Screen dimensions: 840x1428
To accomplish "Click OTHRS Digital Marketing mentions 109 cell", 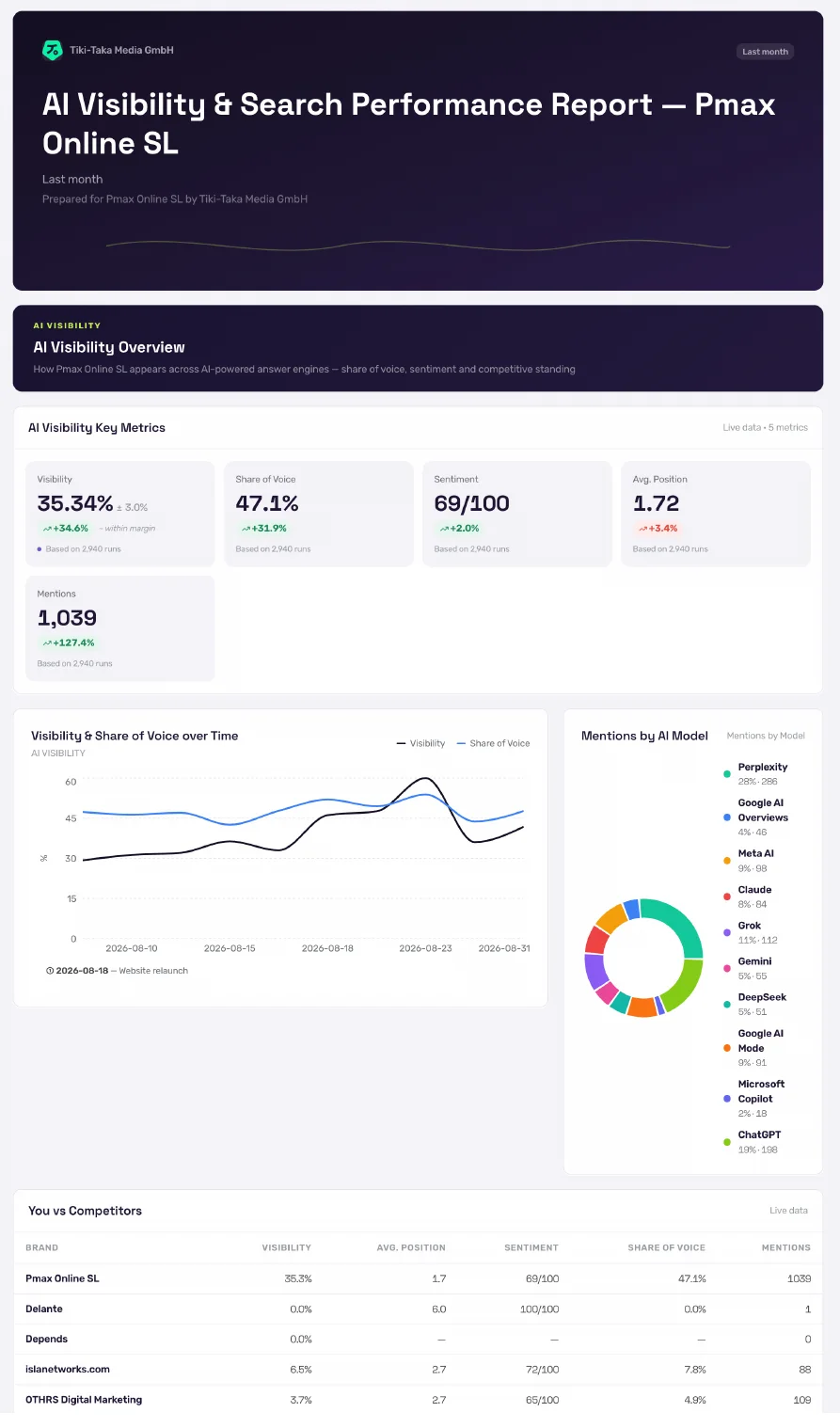I will pyautogui.click(x=802, y=1399).
